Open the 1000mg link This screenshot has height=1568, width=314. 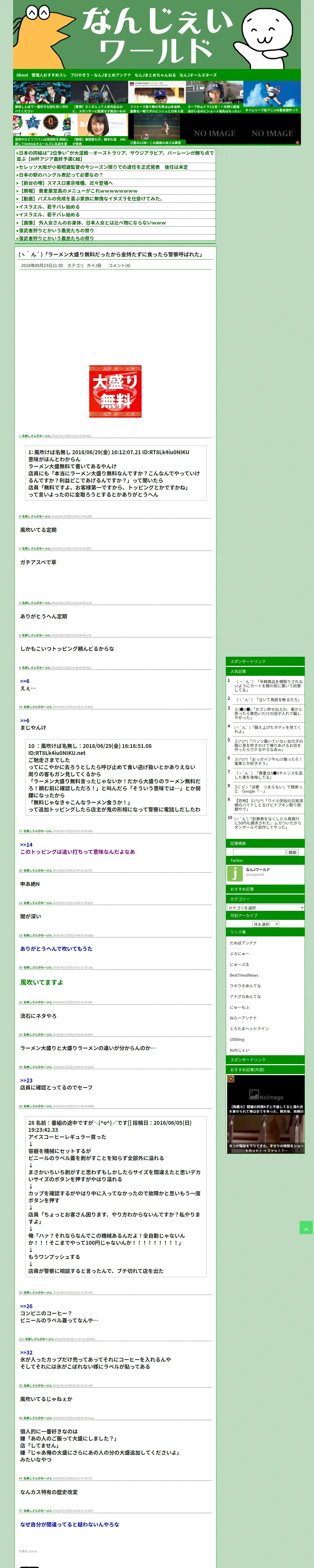click(237, 1040)
